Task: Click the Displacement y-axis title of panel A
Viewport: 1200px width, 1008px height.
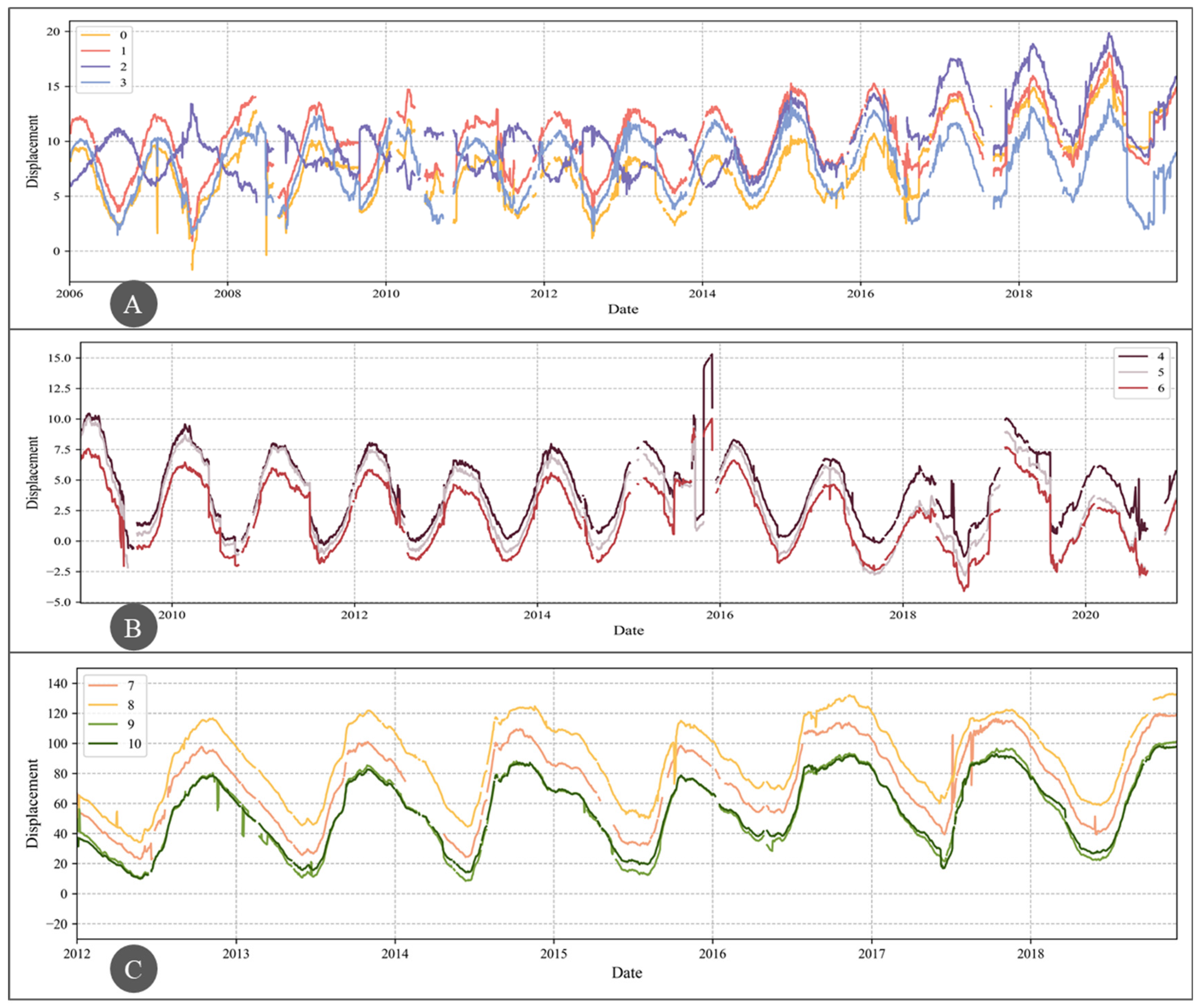Action: 32,151
